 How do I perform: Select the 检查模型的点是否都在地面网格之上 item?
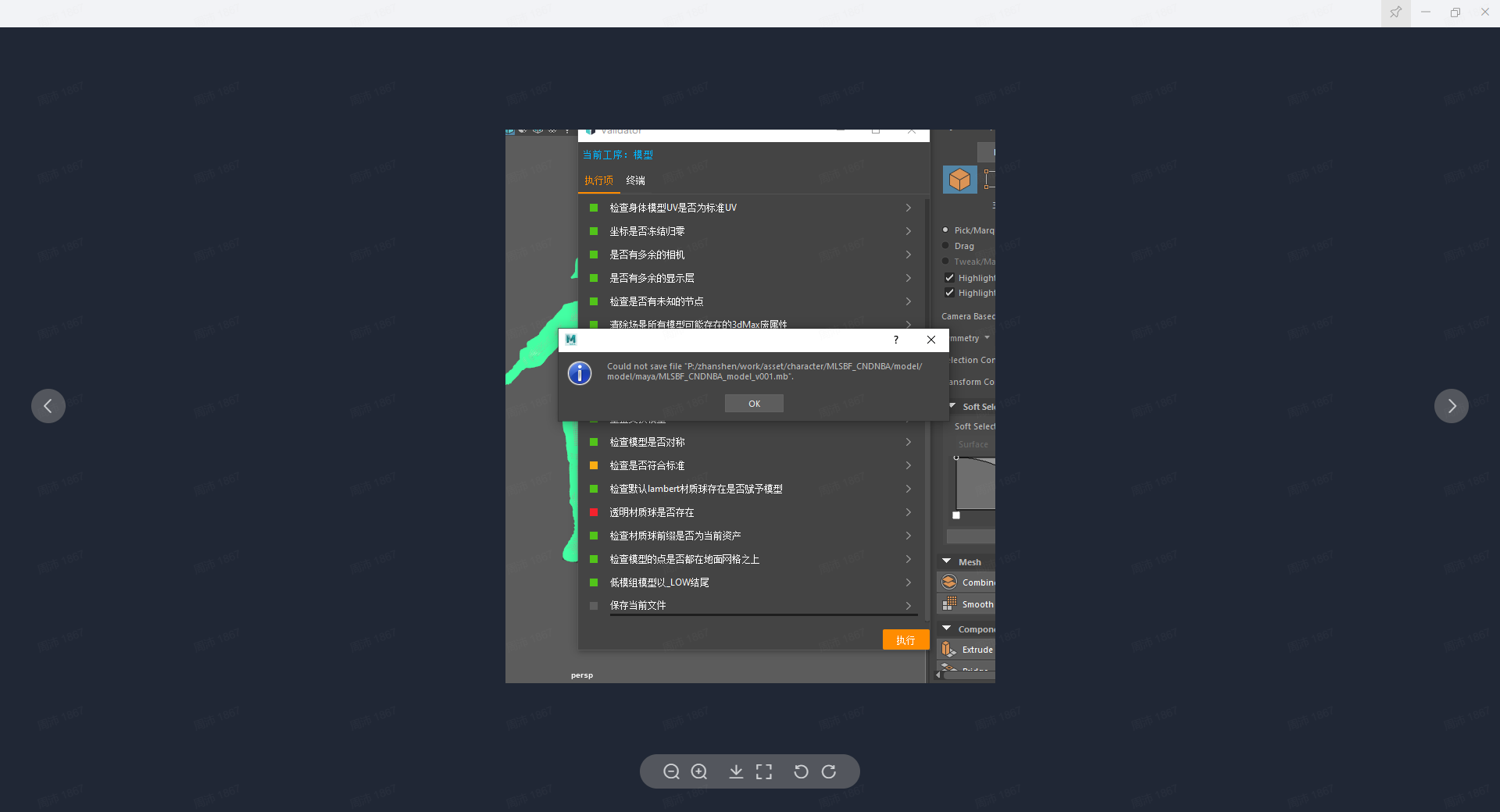(x=684, y=559)
